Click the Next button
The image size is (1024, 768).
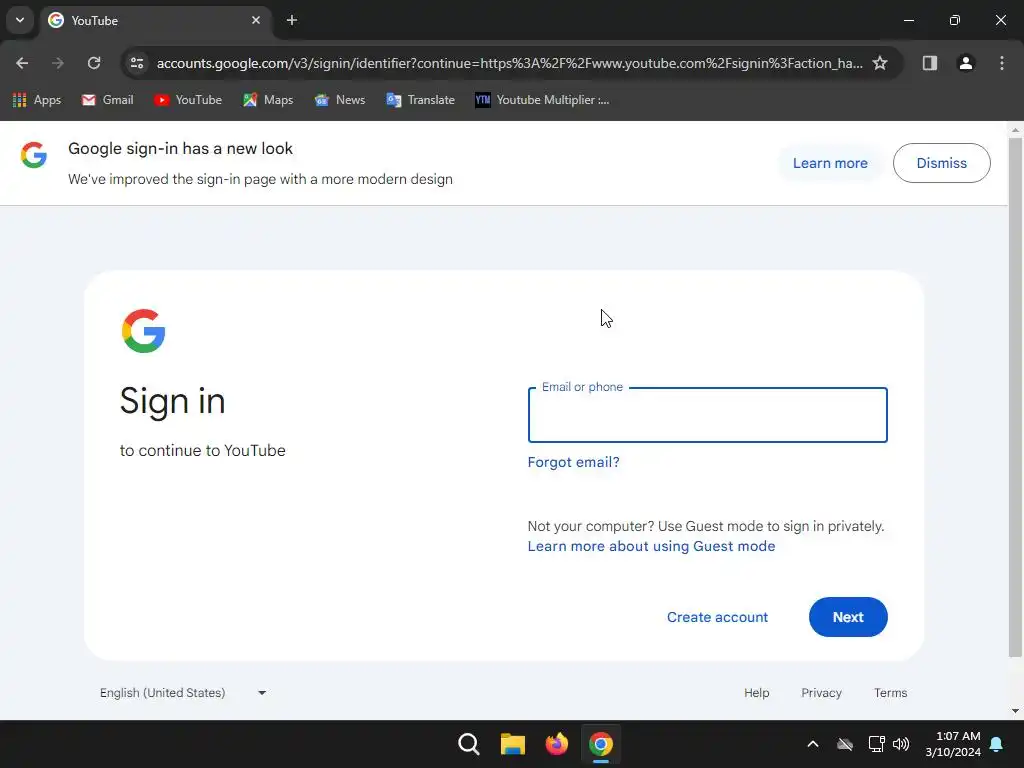coord(848,617)
